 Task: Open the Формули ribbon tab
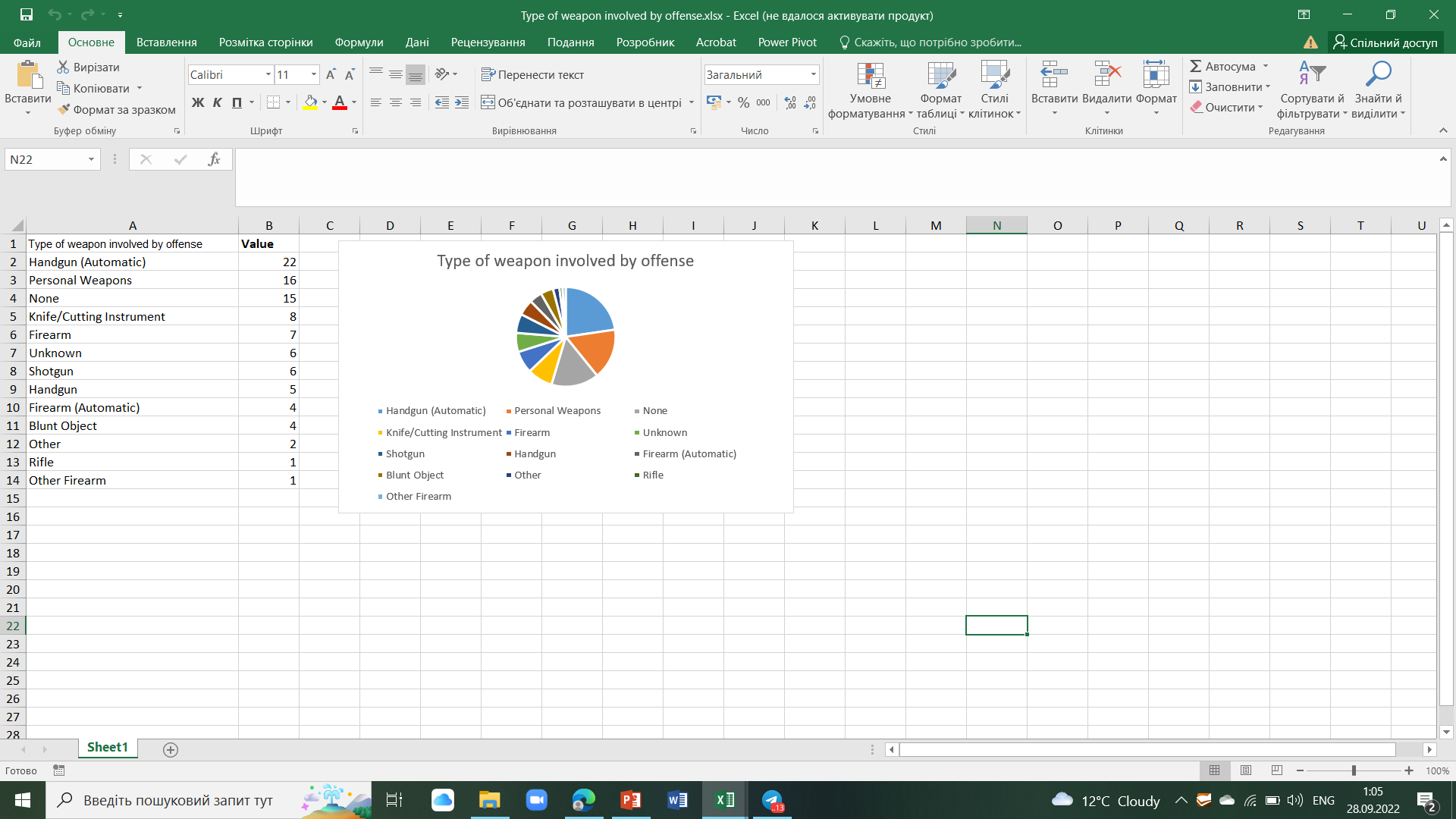pyautogui.click(x=359, y=42)
